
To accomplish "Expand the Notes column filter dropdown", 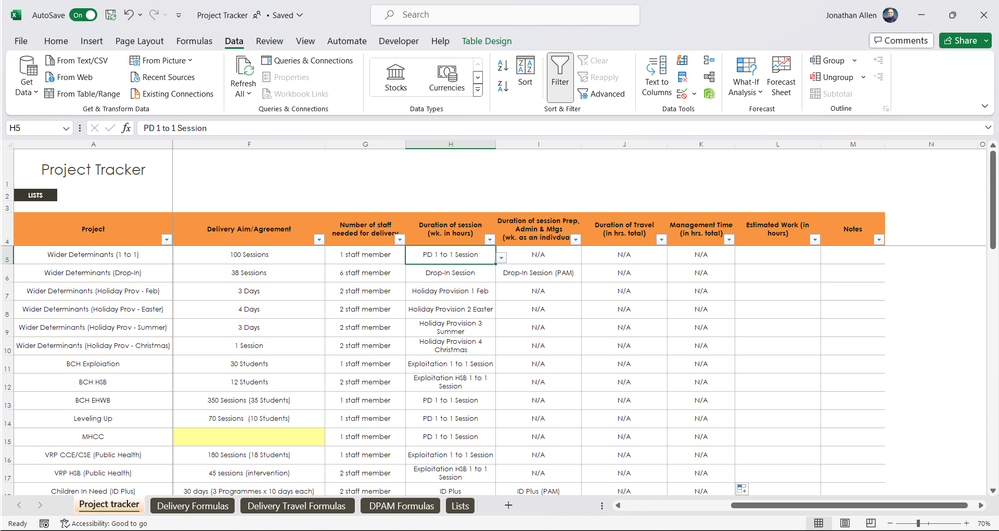I will pyautogui.click(x=878, y=240).
